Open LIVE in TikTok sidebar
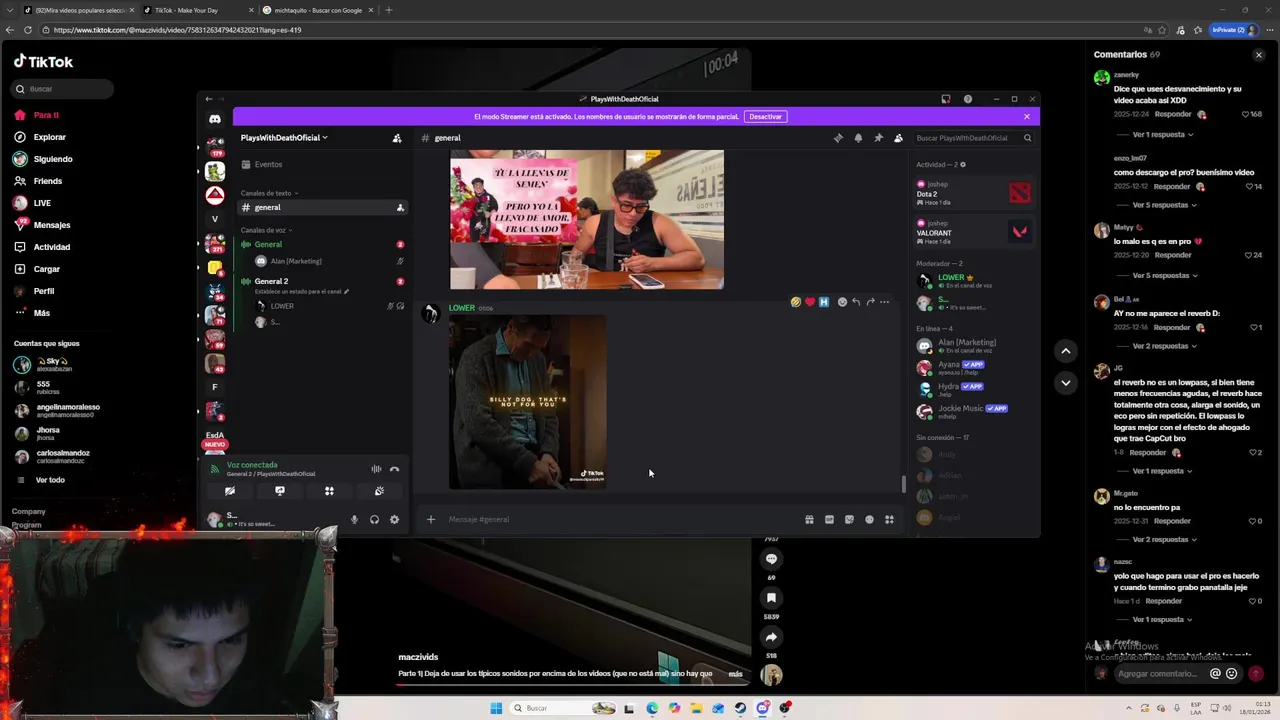This screenshot has height=720, width=1280. 42,203
